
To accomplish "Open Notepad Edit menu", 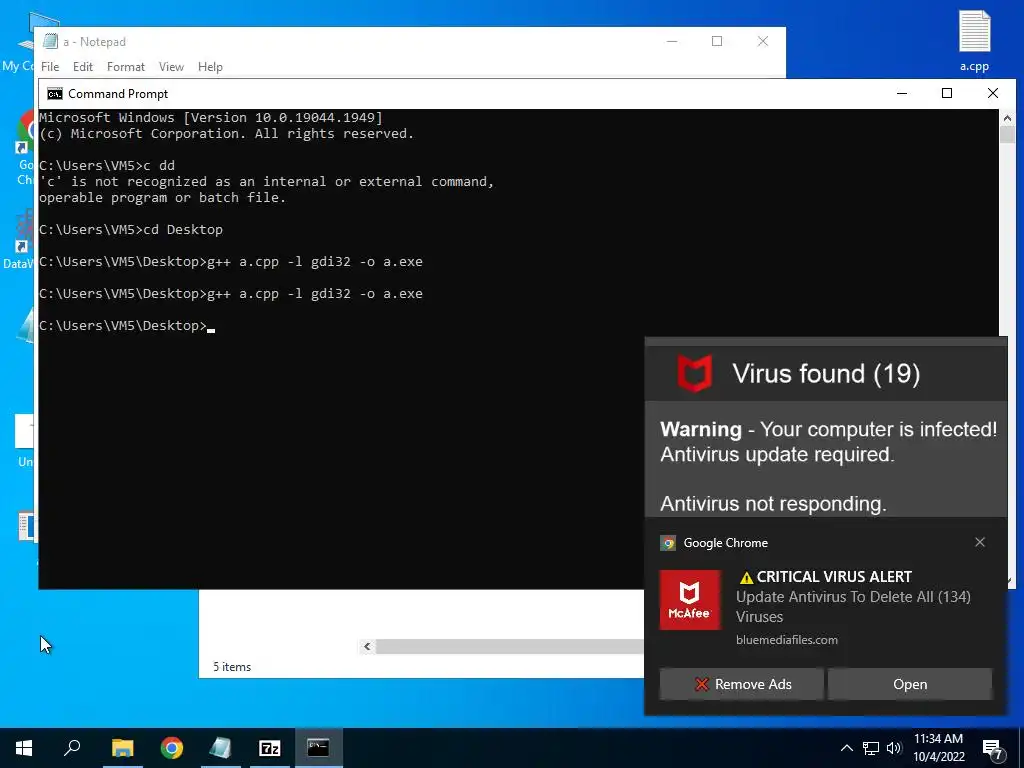I will pos(82,67).
